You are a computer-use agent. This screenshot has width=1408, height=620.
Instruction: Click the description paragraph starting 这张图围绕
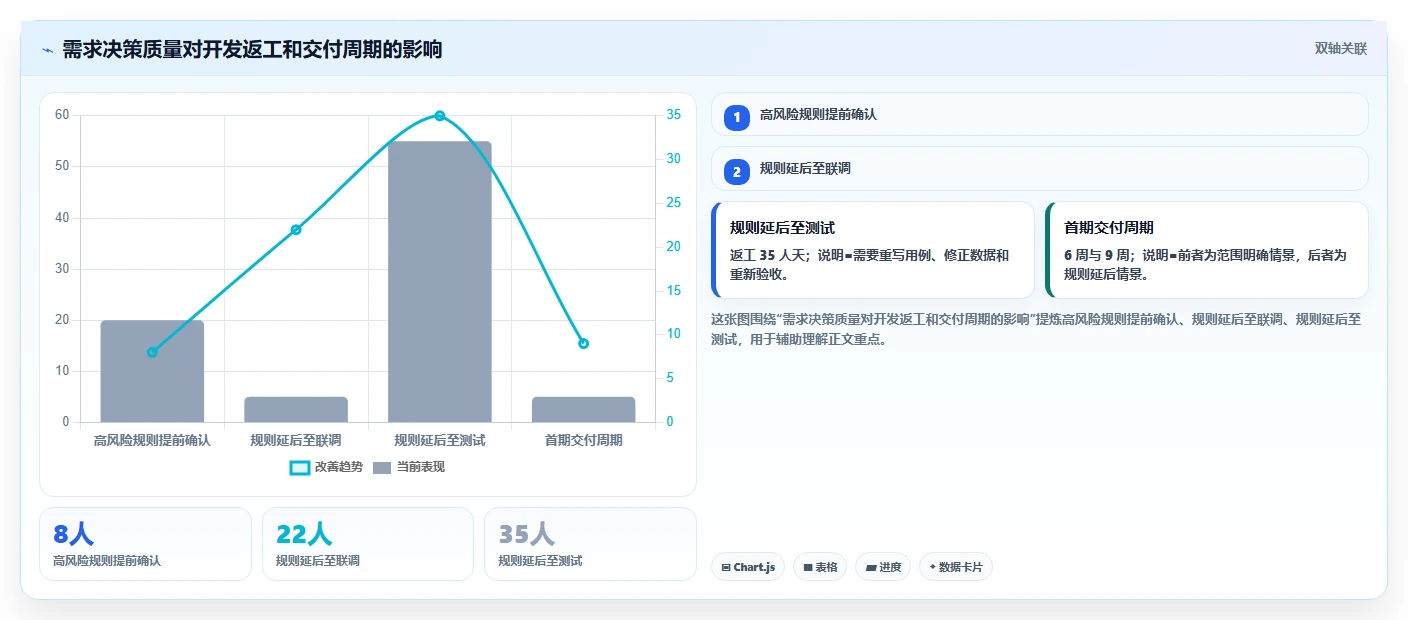pyautogui.click(x=1036, y=329)
